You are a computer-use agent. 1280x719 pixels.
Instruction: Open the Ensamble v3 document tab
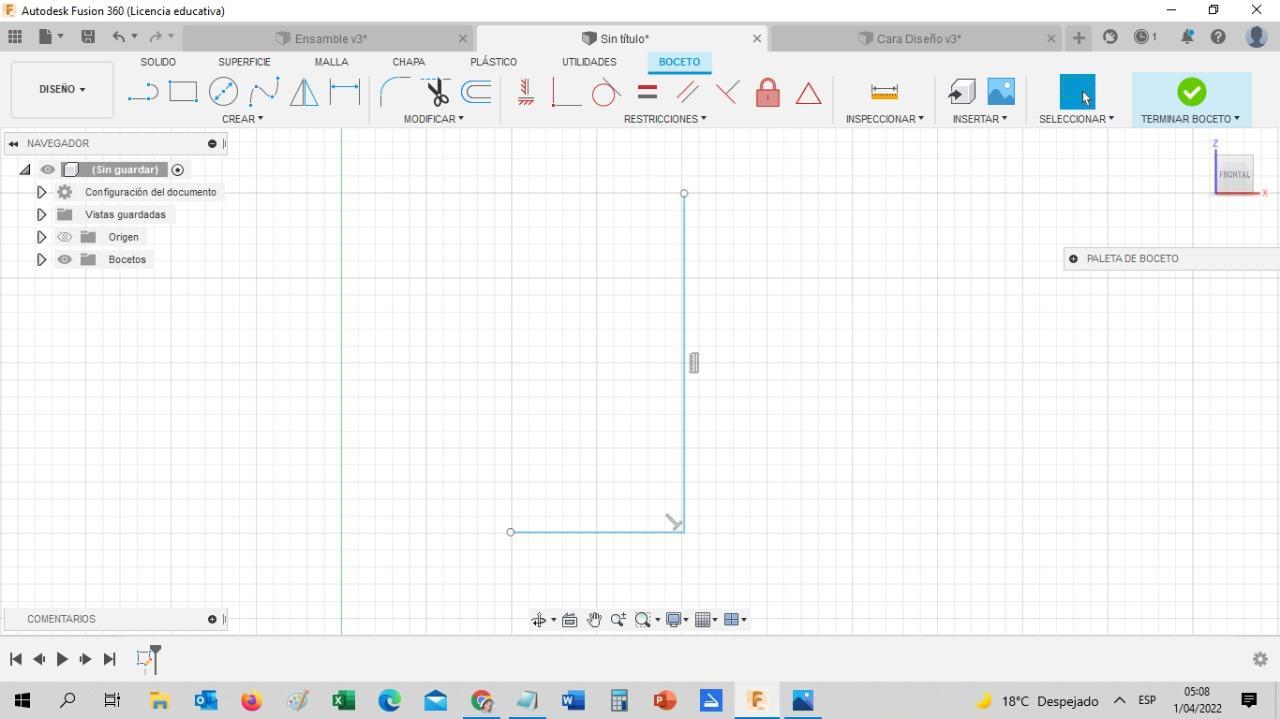coord(331,39)
